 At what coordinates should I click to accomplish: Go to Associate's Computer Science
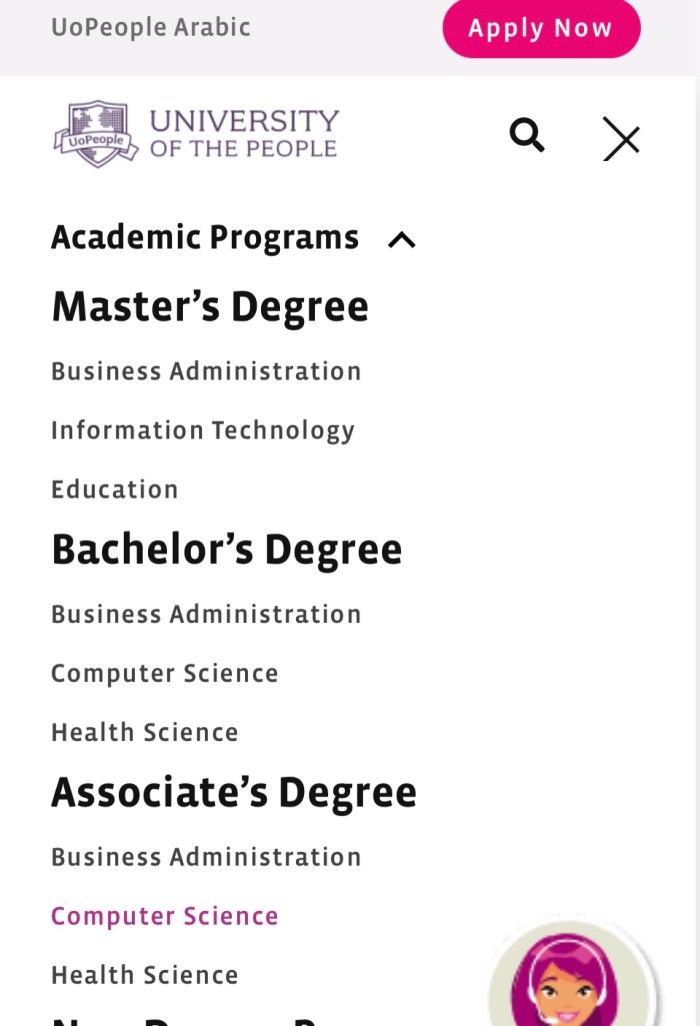point(165,916)
